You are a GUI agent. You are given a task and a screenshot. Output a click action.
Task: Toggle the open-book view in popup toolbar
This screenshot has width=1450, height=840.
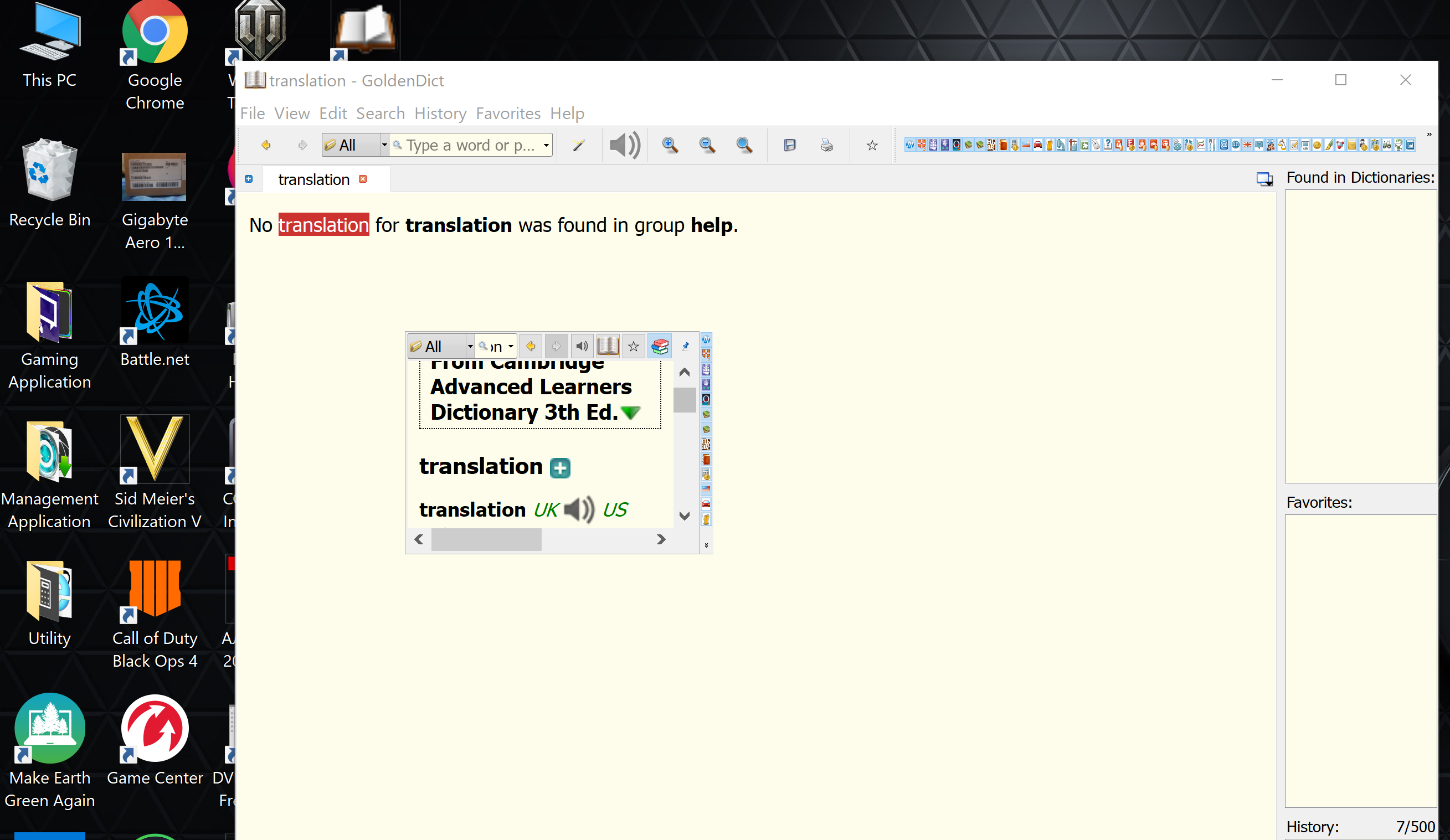(x=608, y=346)
